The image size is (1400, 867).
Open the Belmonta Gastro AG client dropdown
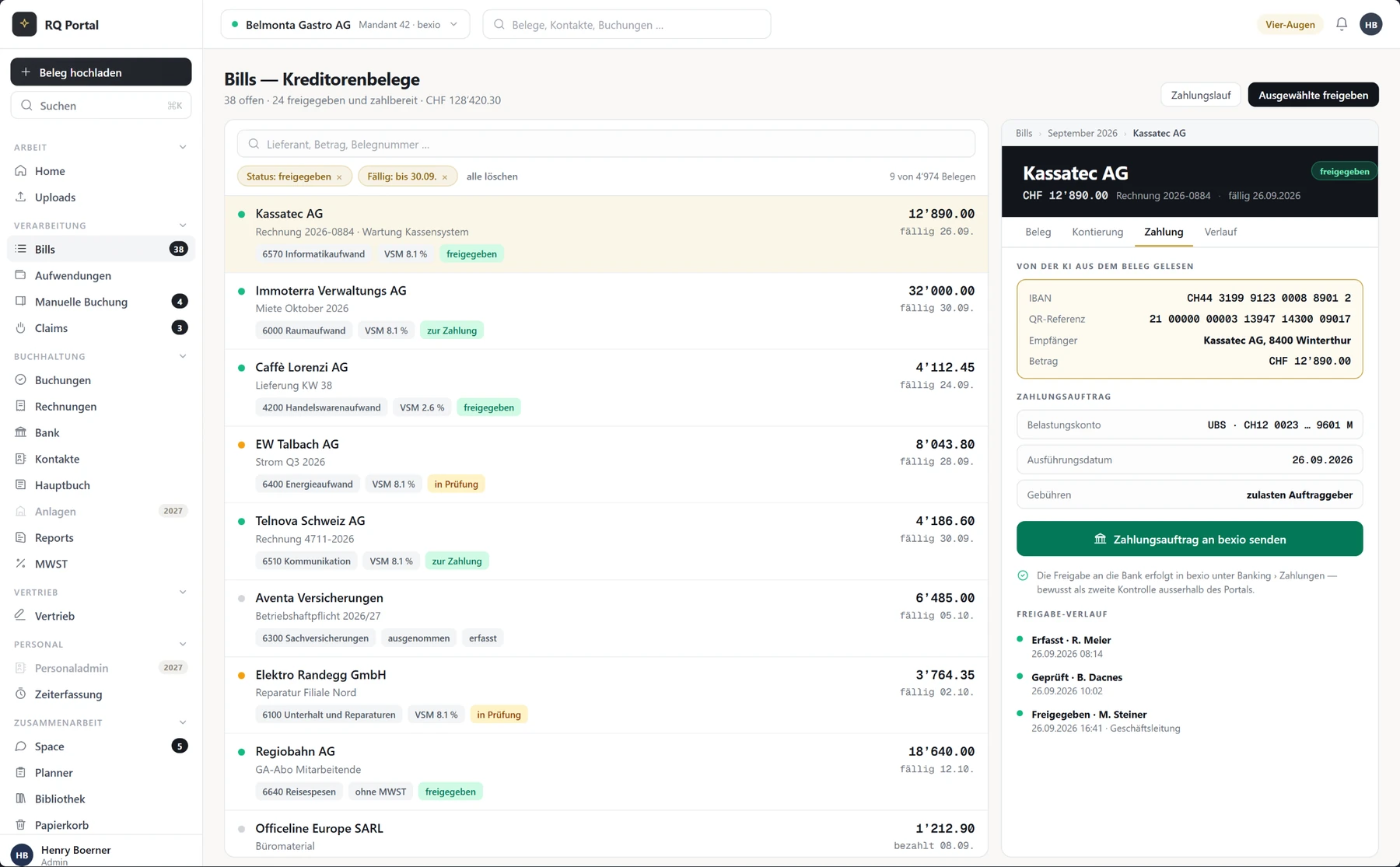click(345, 24)
